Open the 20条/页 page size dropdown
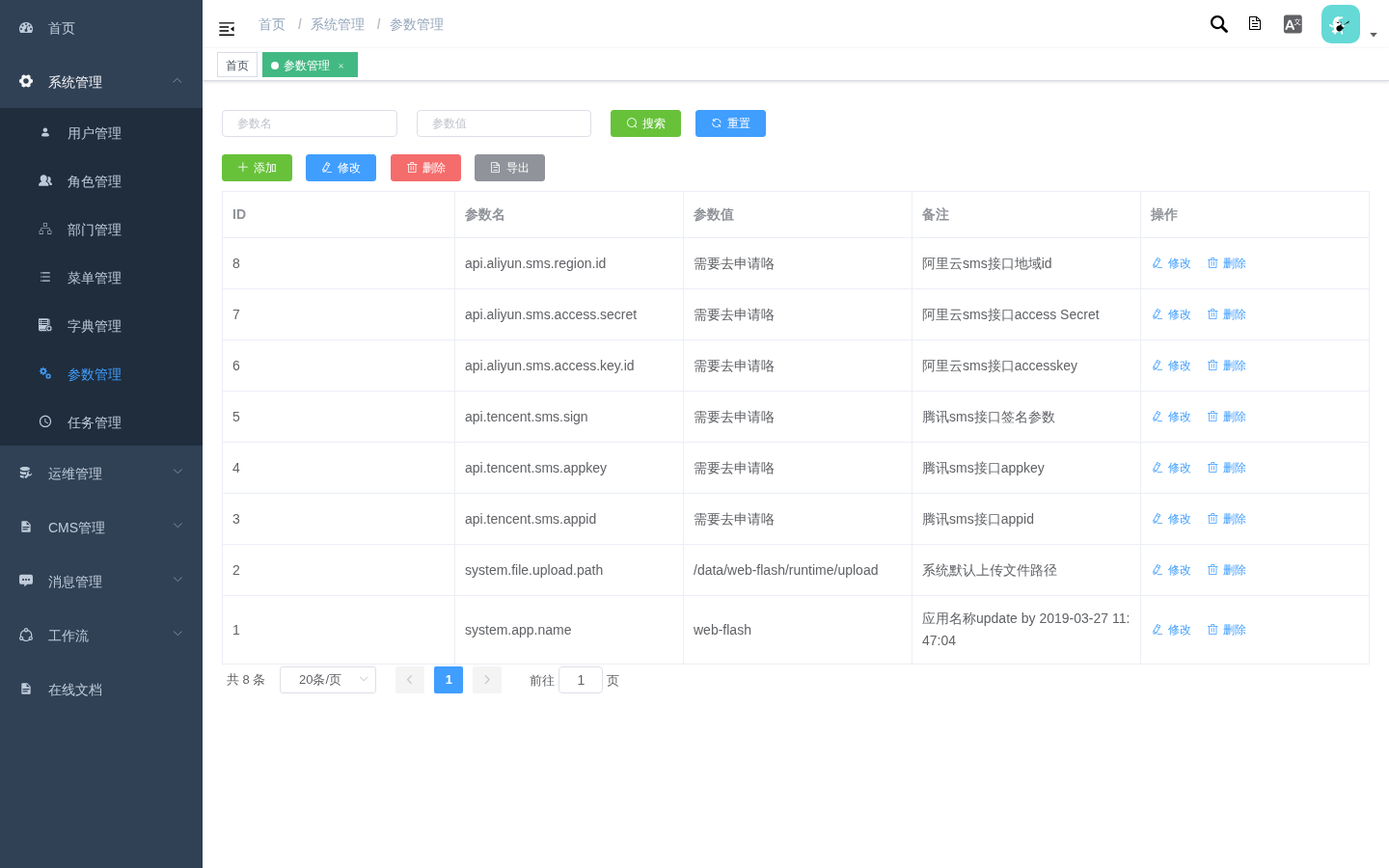 [x=328, y=680]
